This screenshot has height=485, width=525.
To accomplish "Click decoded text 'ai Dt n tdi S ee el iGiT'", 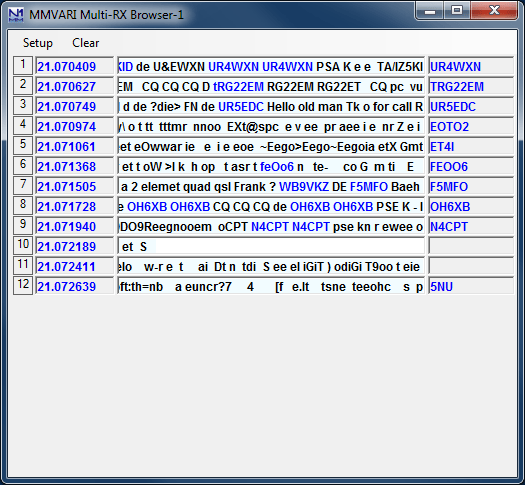I will (261, 267).
